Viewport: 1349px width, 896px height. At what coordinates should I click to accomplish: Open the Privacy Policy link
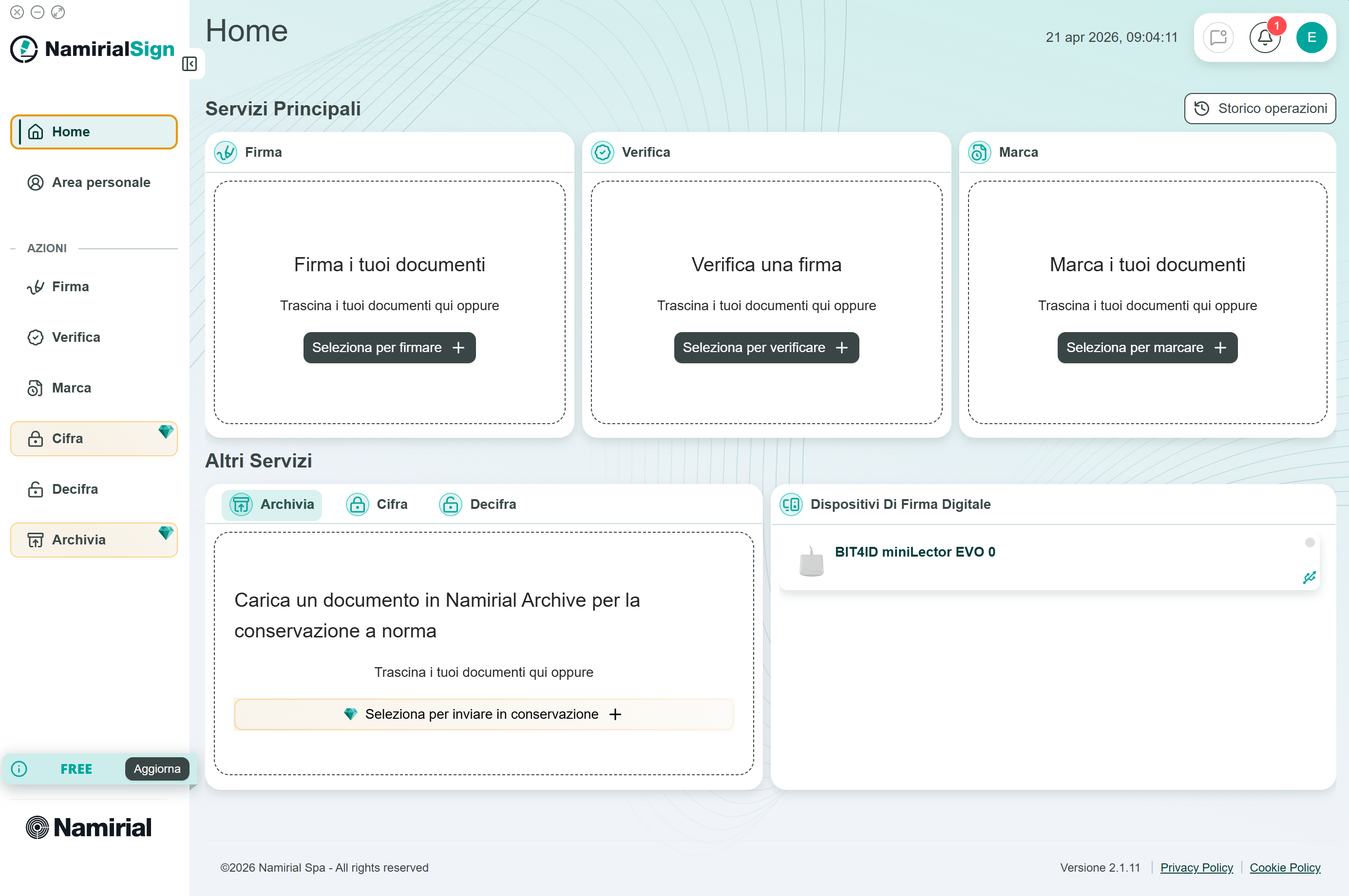tap(1196, 867)
